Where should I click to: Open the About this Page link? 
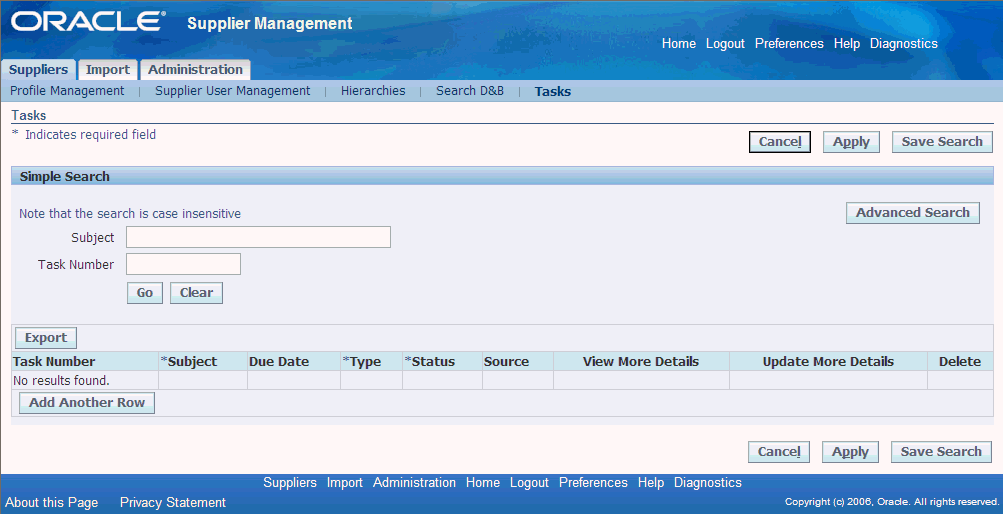click(x=52, y=502)
